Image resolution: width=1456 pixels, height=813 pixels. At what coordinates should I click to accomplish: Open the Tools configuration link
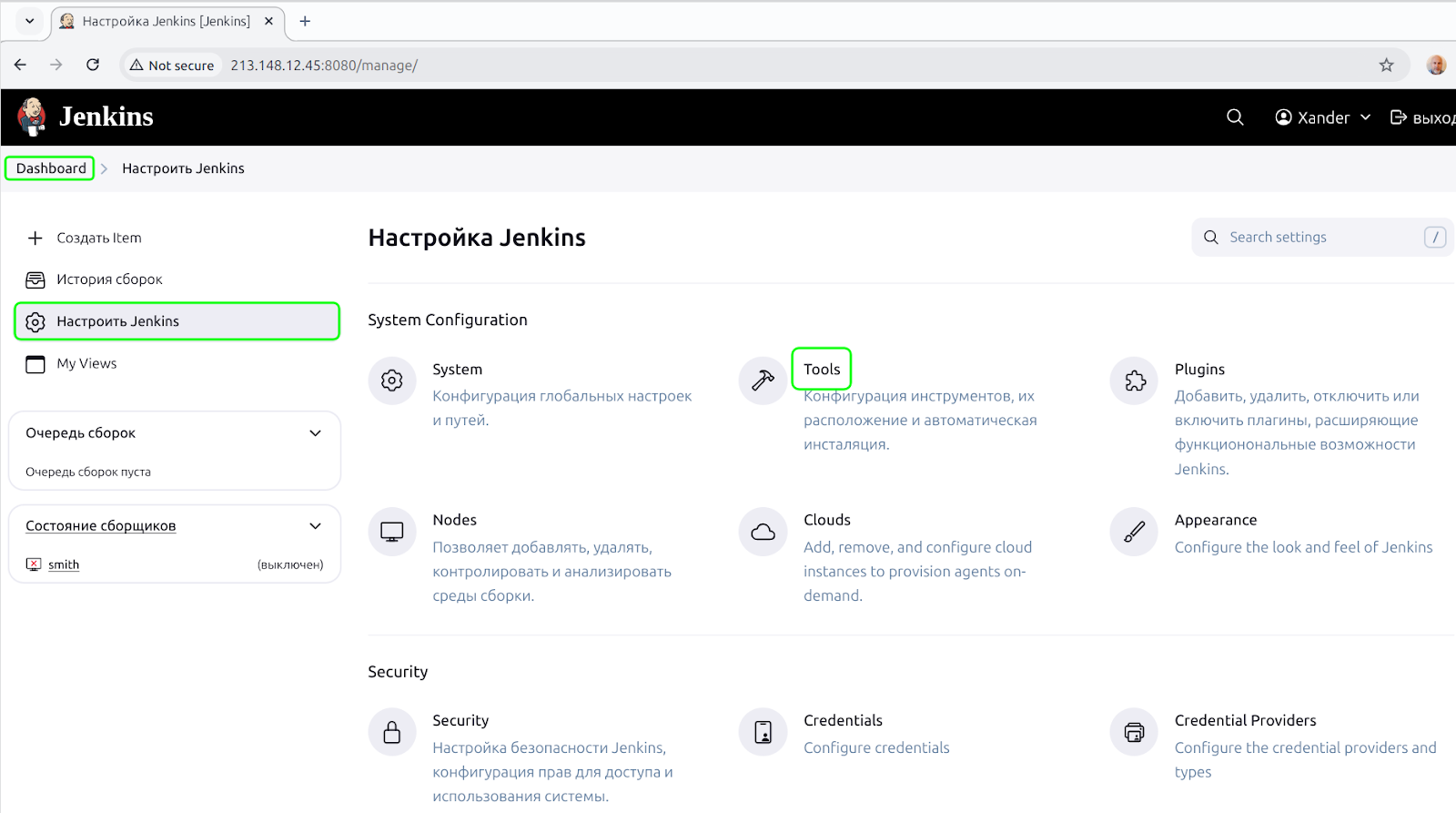pyautogui.click(x=822, y=370)
